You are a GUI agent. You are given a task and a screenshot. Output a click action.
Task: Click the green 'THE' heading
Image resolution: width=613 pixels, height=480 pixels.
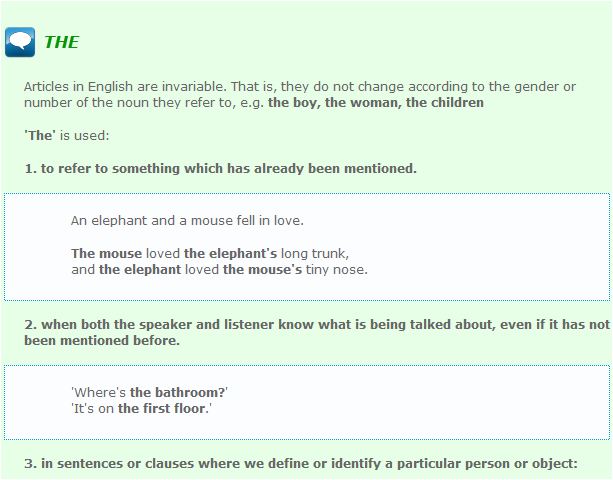pos(61,42)
